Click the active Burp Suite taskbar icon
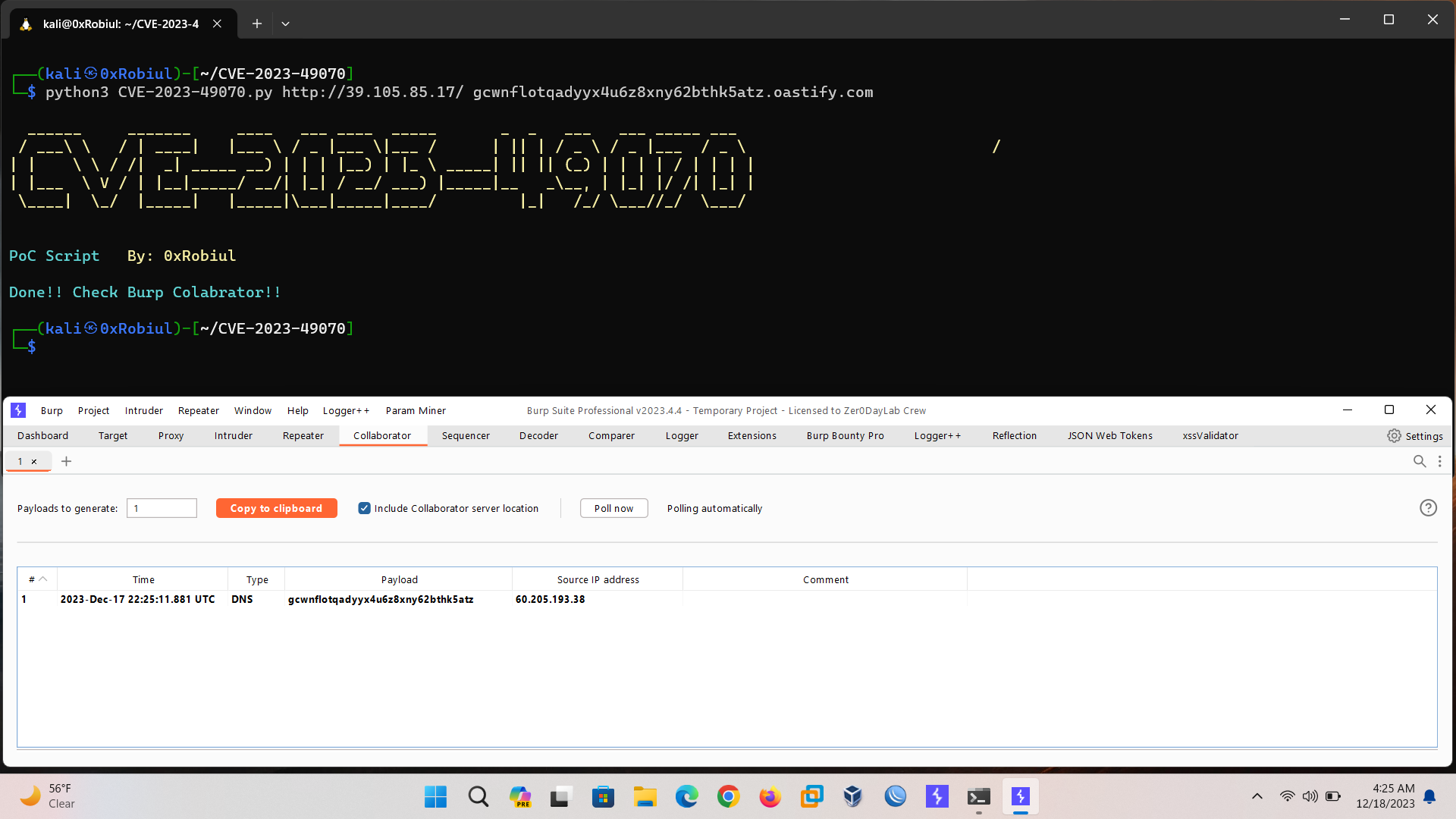This screenshot has width=1456, height=819. point(1021,796)
